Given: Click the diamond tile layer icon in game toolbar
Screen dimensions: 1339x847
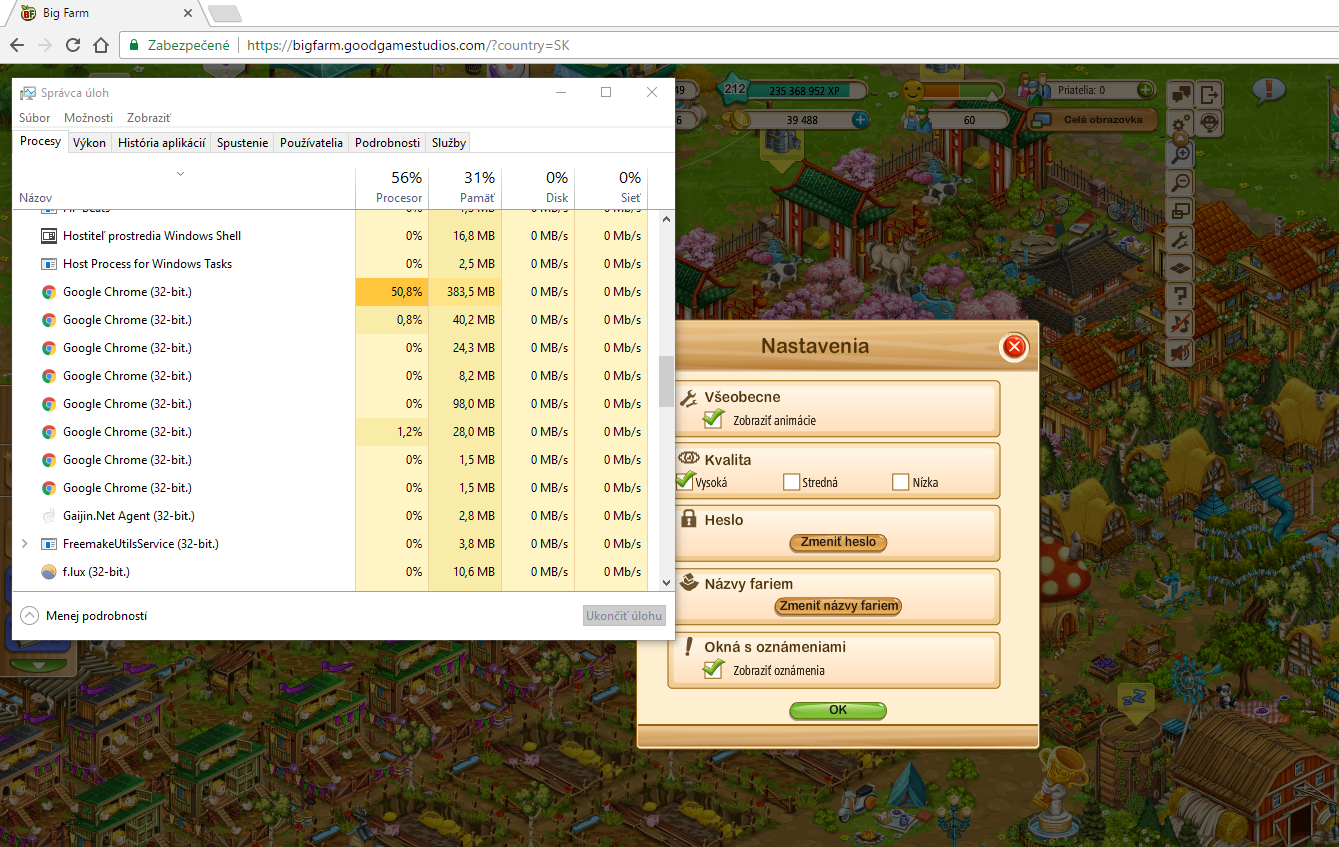Looking at the screenshot, I should 1181,267.
